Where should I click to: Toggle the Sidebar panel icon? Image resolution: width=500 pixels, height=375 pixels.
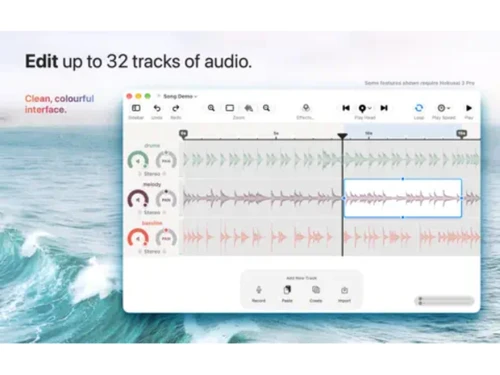[x=136, y=108]
